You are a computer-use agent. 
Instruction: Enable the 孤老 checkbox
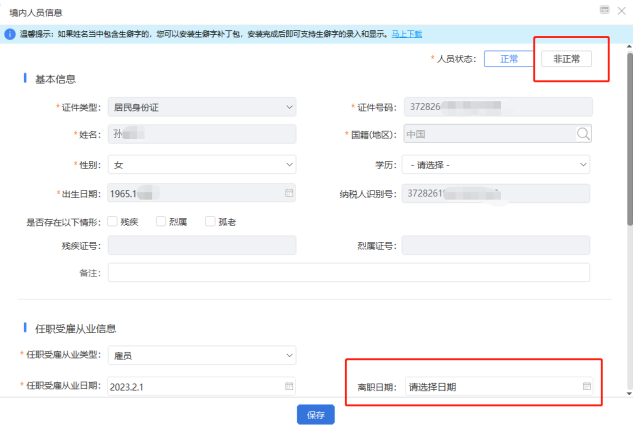click(211, 221)
